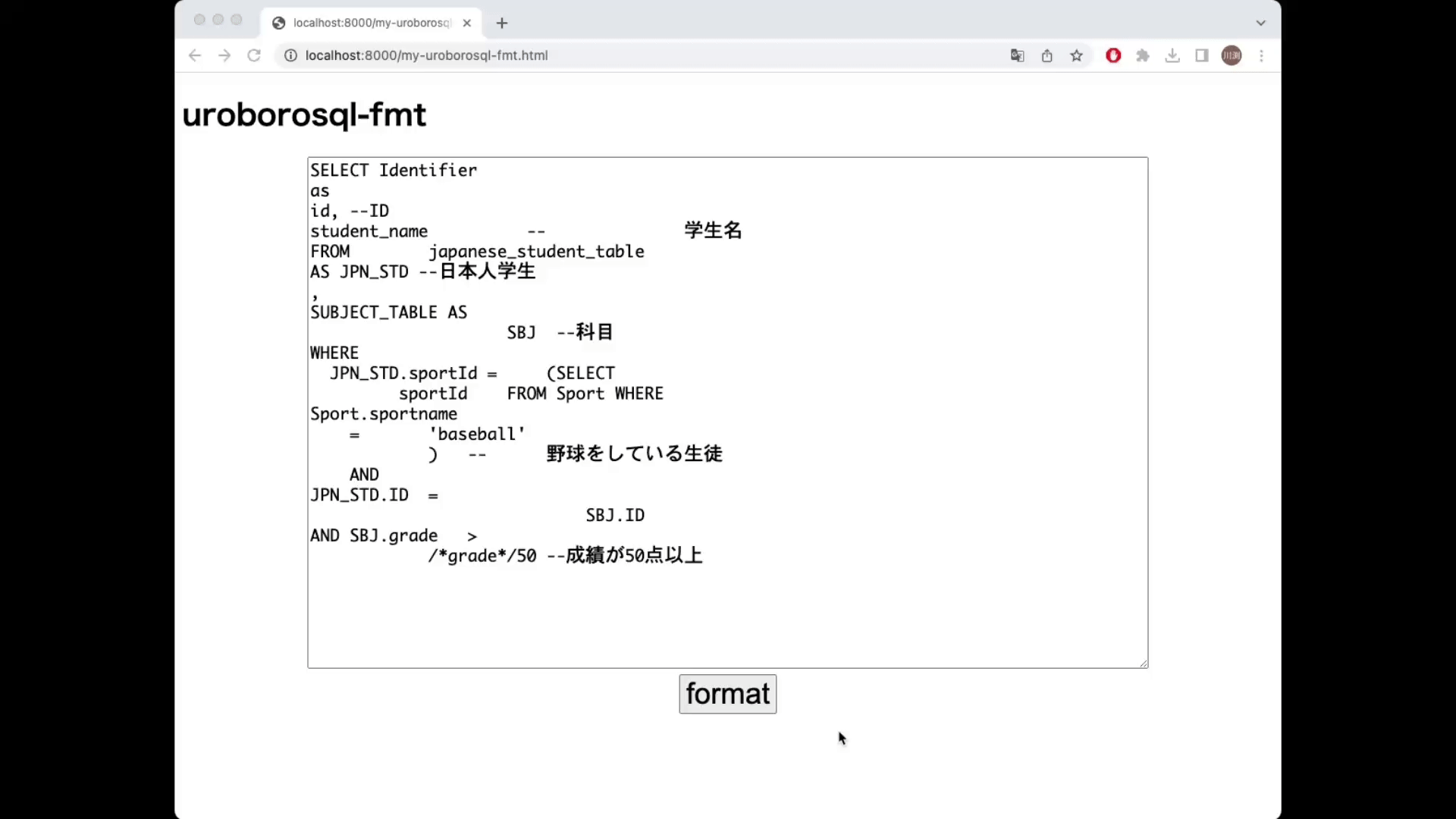Screen dimensions: 1456x819
Task: Expand tab search chevron
Action: (1261, 23)
